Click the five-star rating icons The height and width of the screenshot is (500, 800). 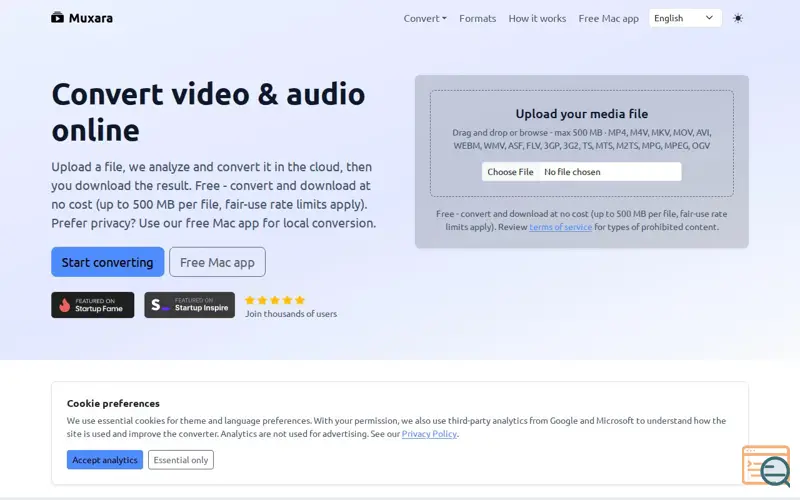[x=274, y=300]
